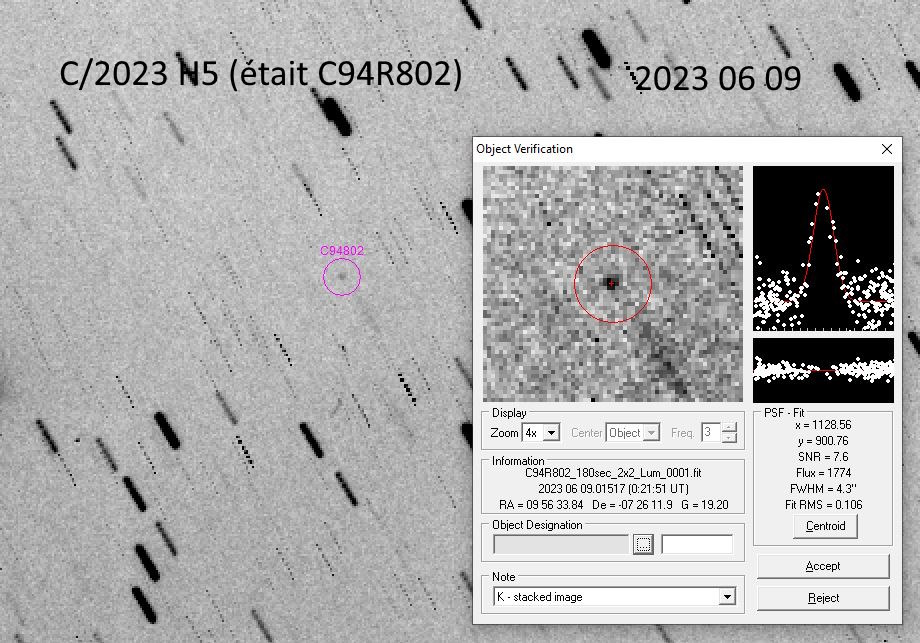The width and height of the screenshot is (920, 643).
Task: Click the PSF profile fit graph
Action: (823, 248)
